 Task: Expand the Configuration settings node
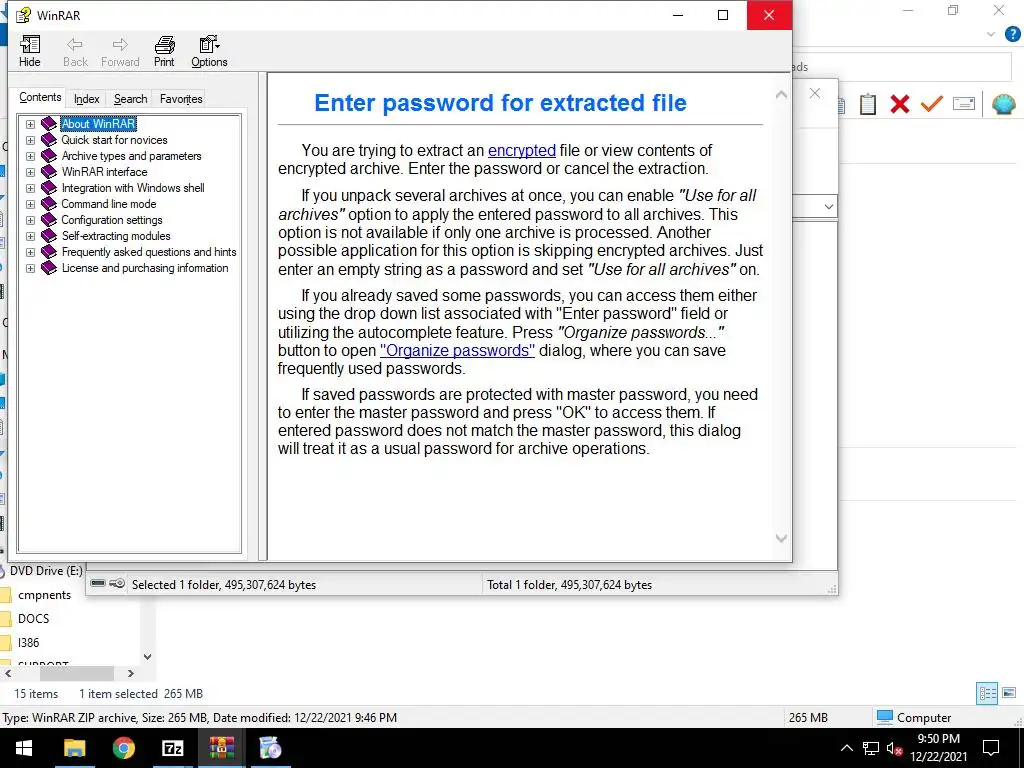pos(30,220)
